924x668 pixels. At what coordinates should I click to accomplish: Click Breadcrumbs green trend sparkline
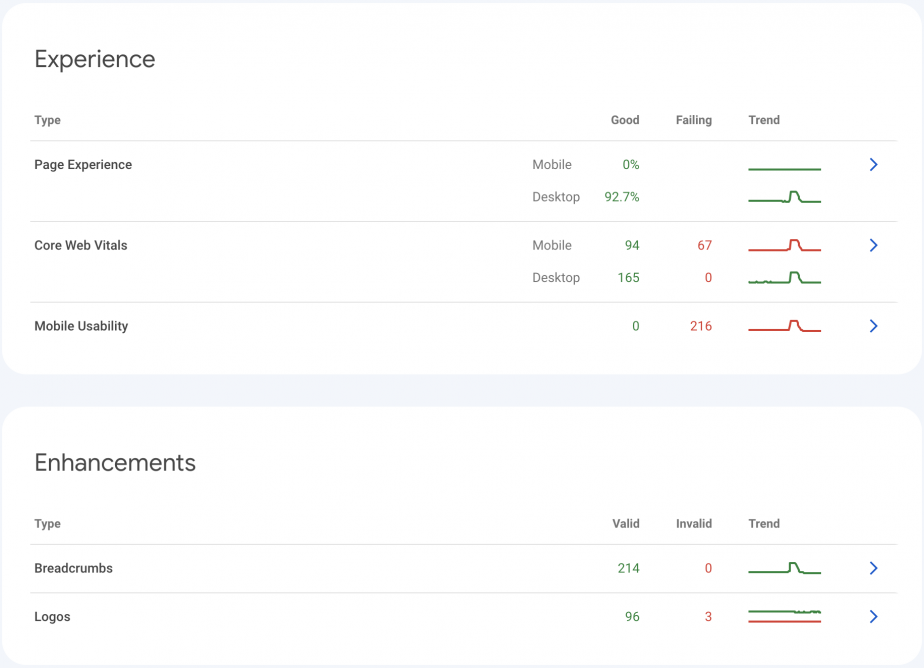[x=784, y=568]
